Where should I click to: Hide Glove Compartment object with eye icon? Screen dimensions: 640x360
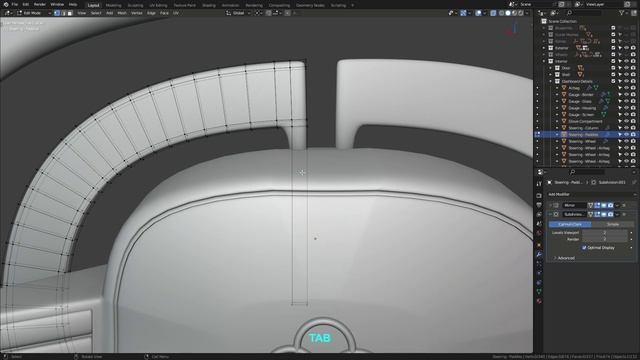627,121
